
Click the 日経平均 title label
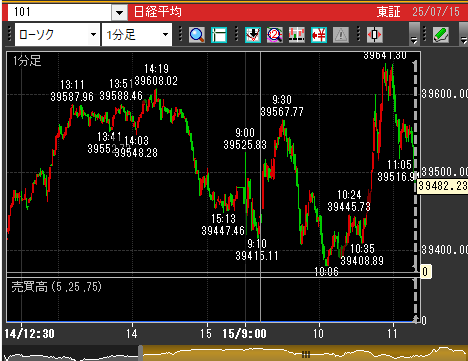157,12
